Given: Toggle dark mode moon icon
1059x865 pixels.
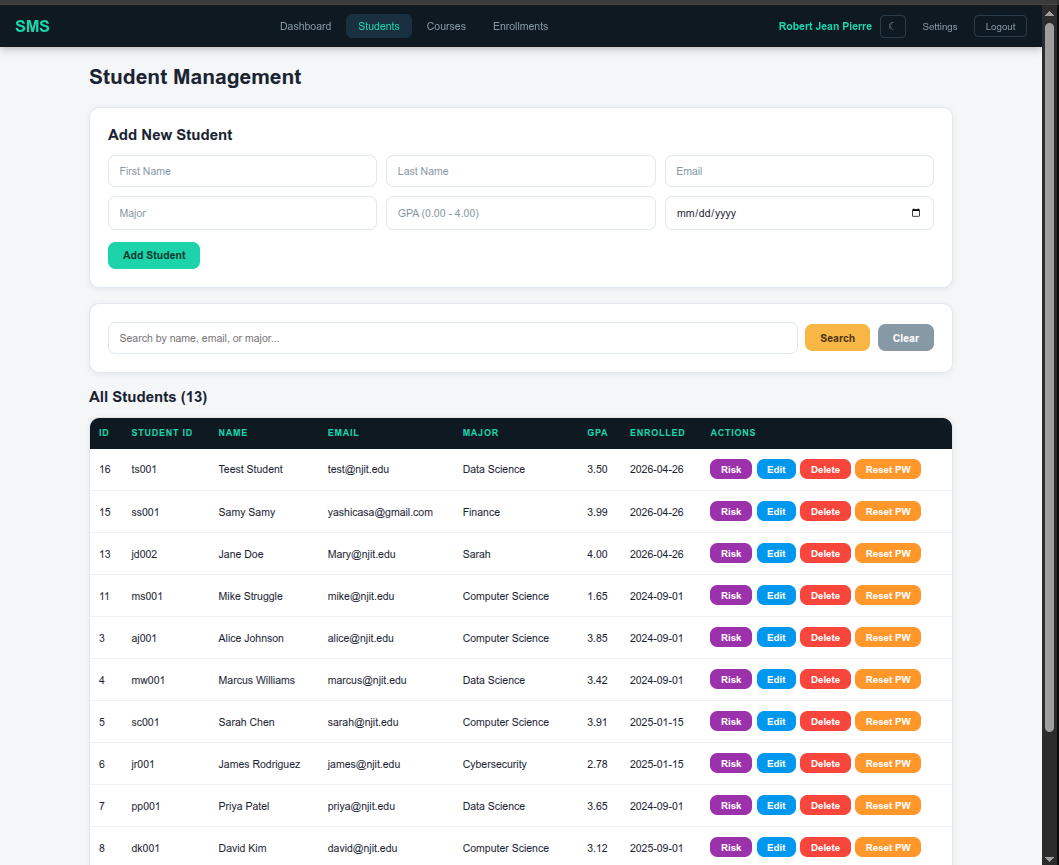Looking at the screenshot, I should (892, 26).
